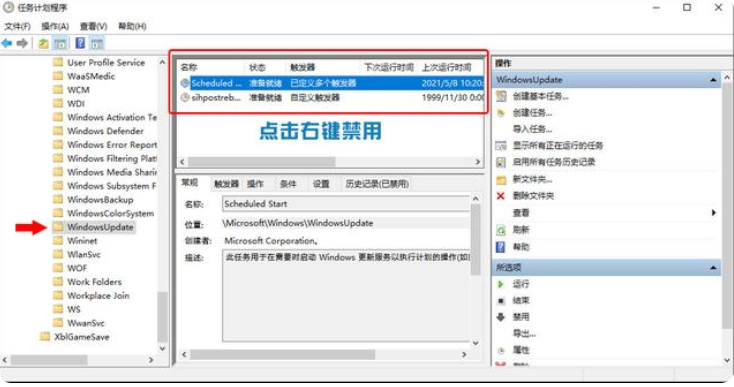Click the 结束 stop icon
Screen dimensions: 734x387
click(500, 301)
